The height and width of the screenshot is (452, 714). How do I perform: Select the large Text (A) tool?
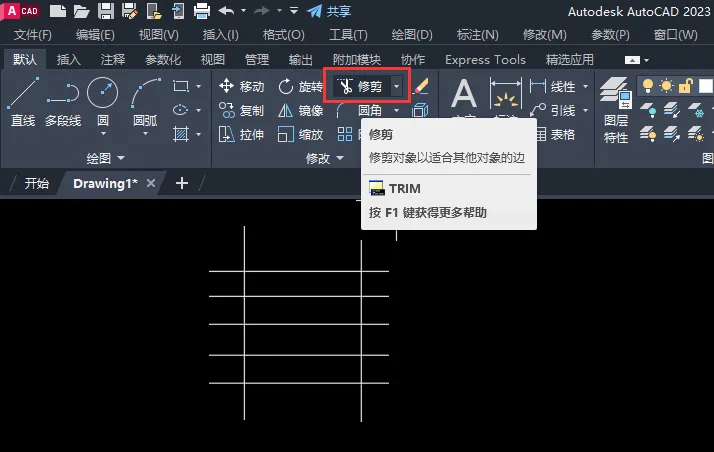(464, 94)
